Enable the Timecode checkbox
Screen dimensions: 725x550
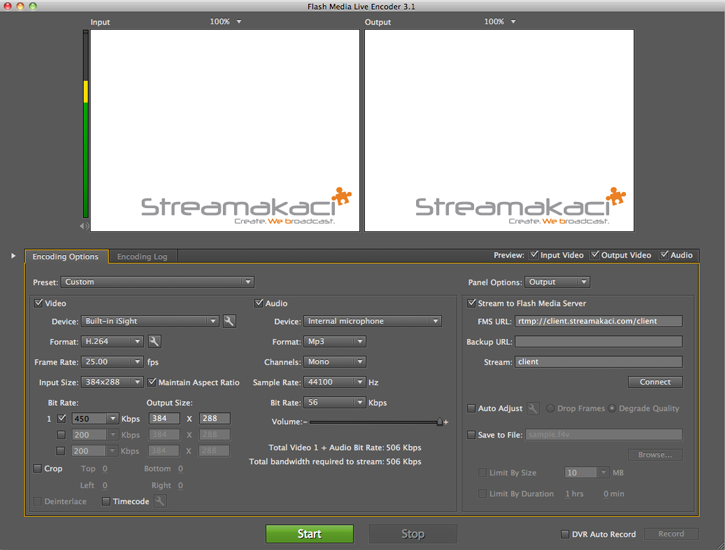tap(106, 501)
